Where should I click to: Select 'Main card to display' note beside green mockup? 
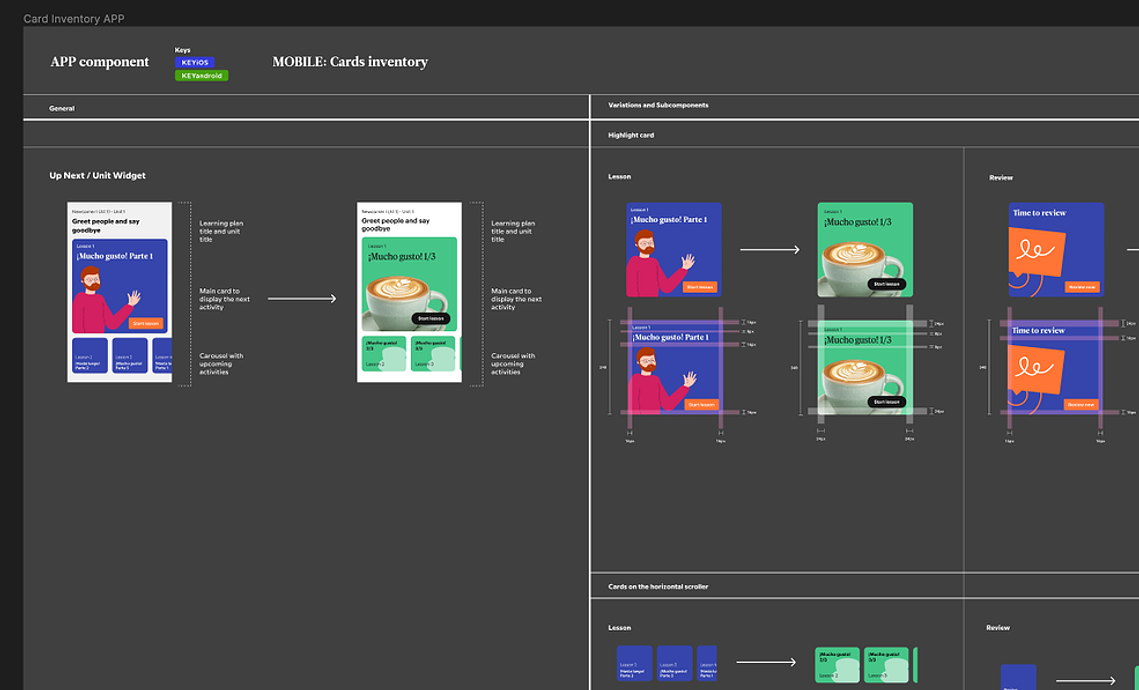click(516, 299)
